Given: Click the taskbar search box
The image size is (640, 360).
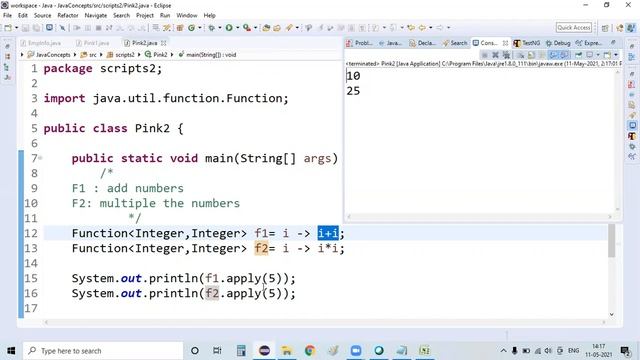Looking at the screenshot, I should point(103,351).
